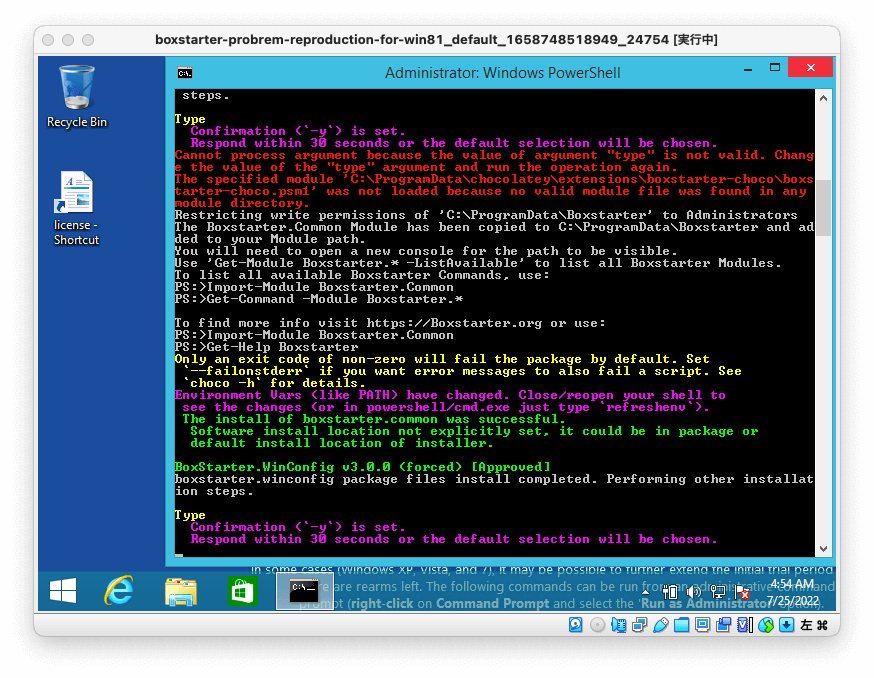Screen dimensions: 874x678
Task: Open the Windows Start button
Action: (63, 590)
